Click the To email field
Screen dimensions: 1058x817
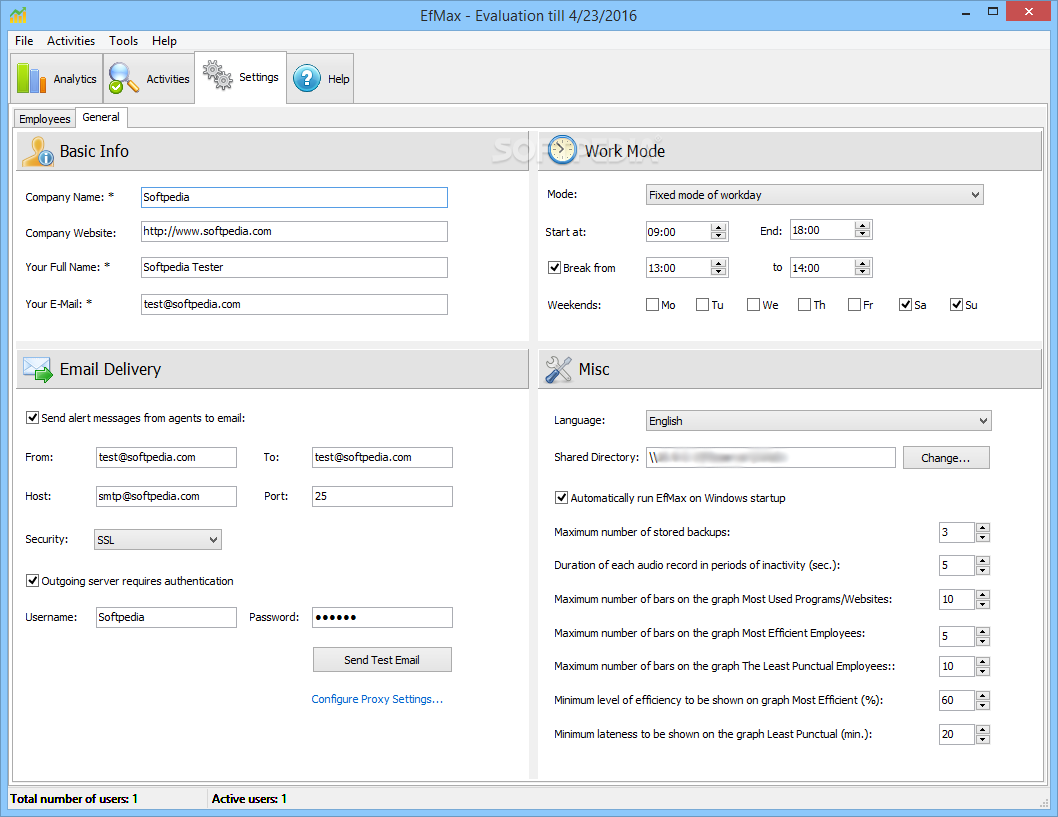tap(383, 457)
